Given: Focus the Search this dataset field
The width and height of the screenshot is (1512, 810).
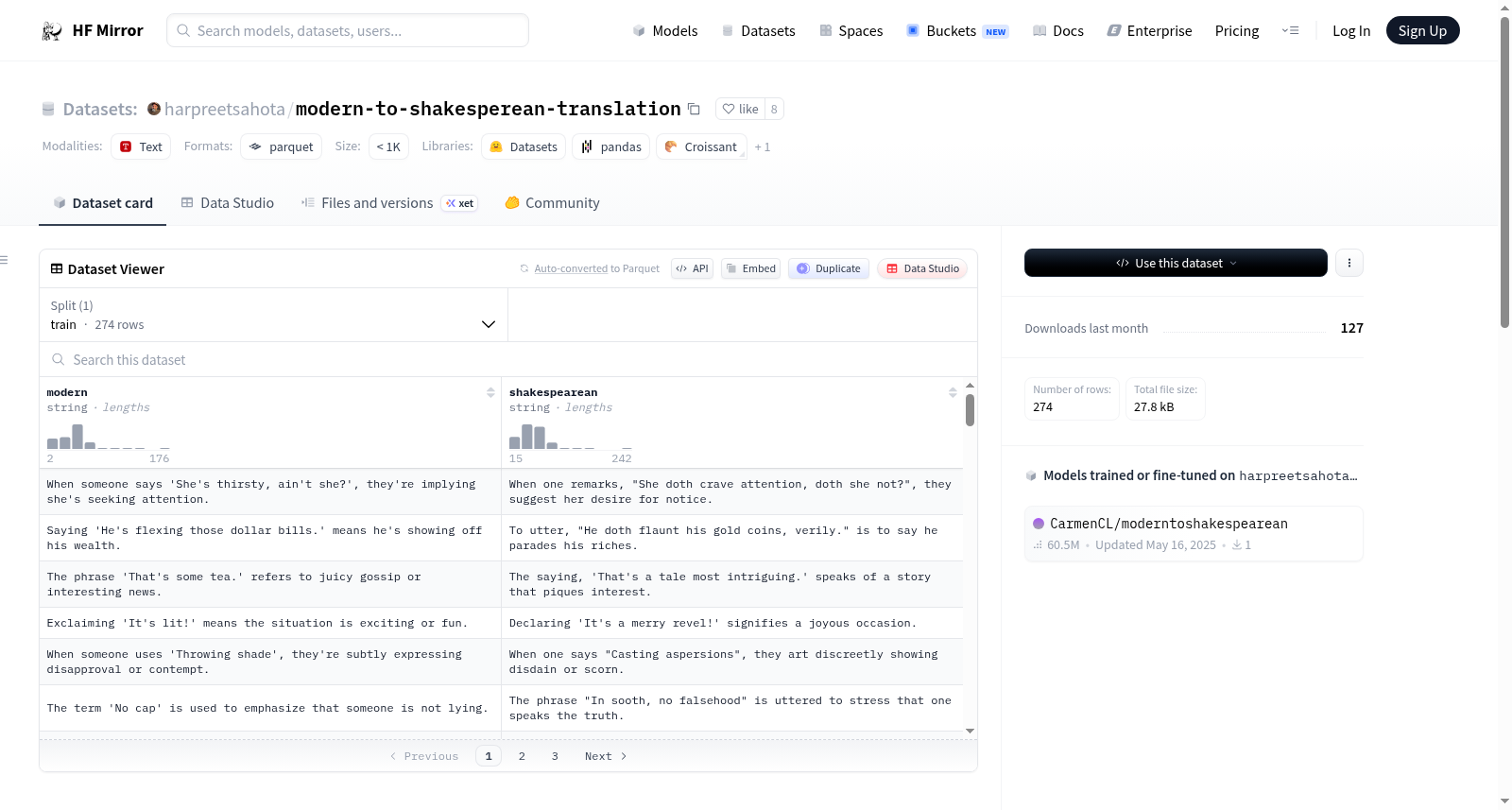Looking at the screenshot, I should (508, 359).
